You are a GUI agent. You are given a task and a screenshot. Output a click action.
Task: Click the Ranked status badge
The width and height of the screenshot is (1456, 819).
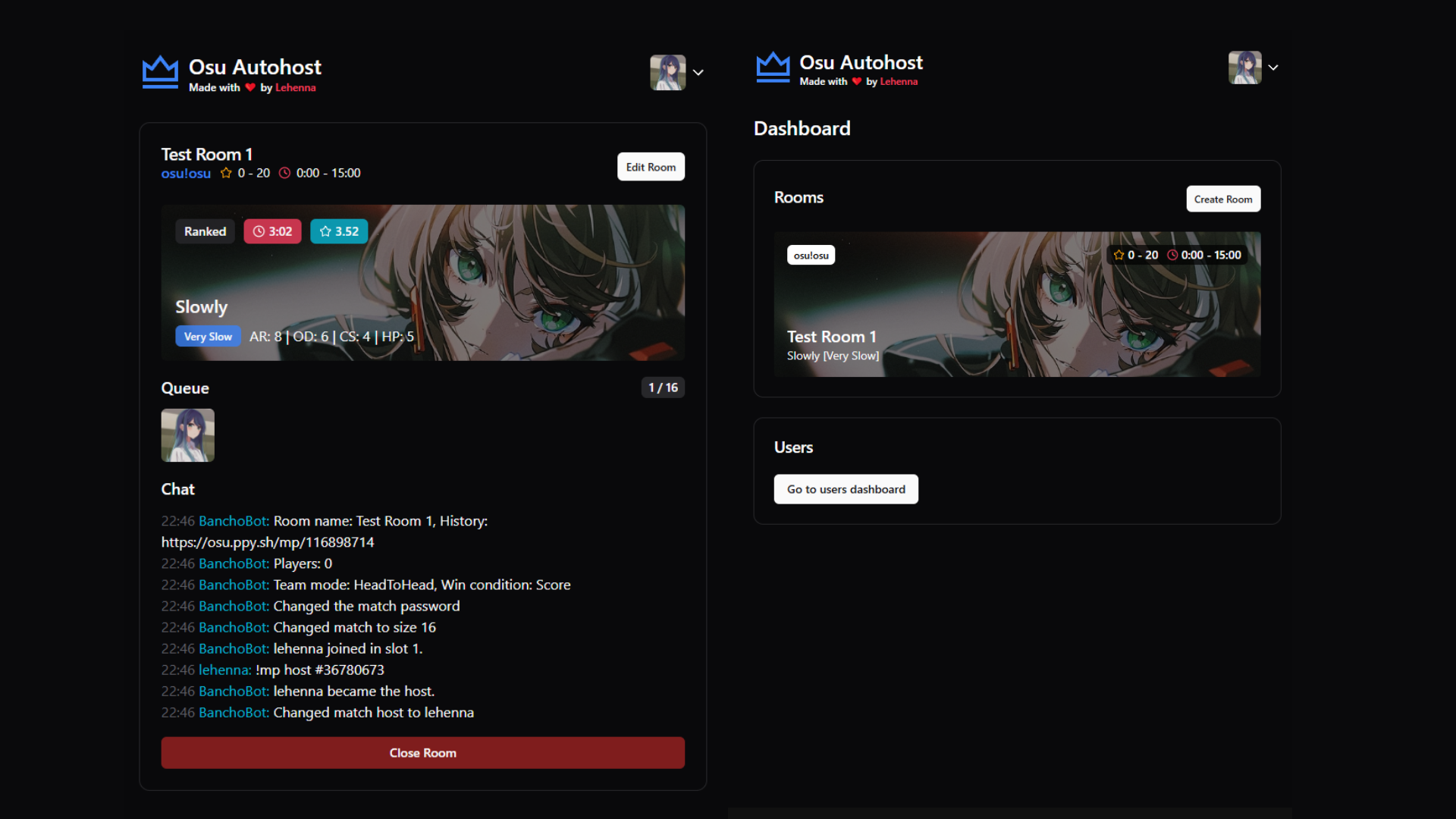point(205,231)
